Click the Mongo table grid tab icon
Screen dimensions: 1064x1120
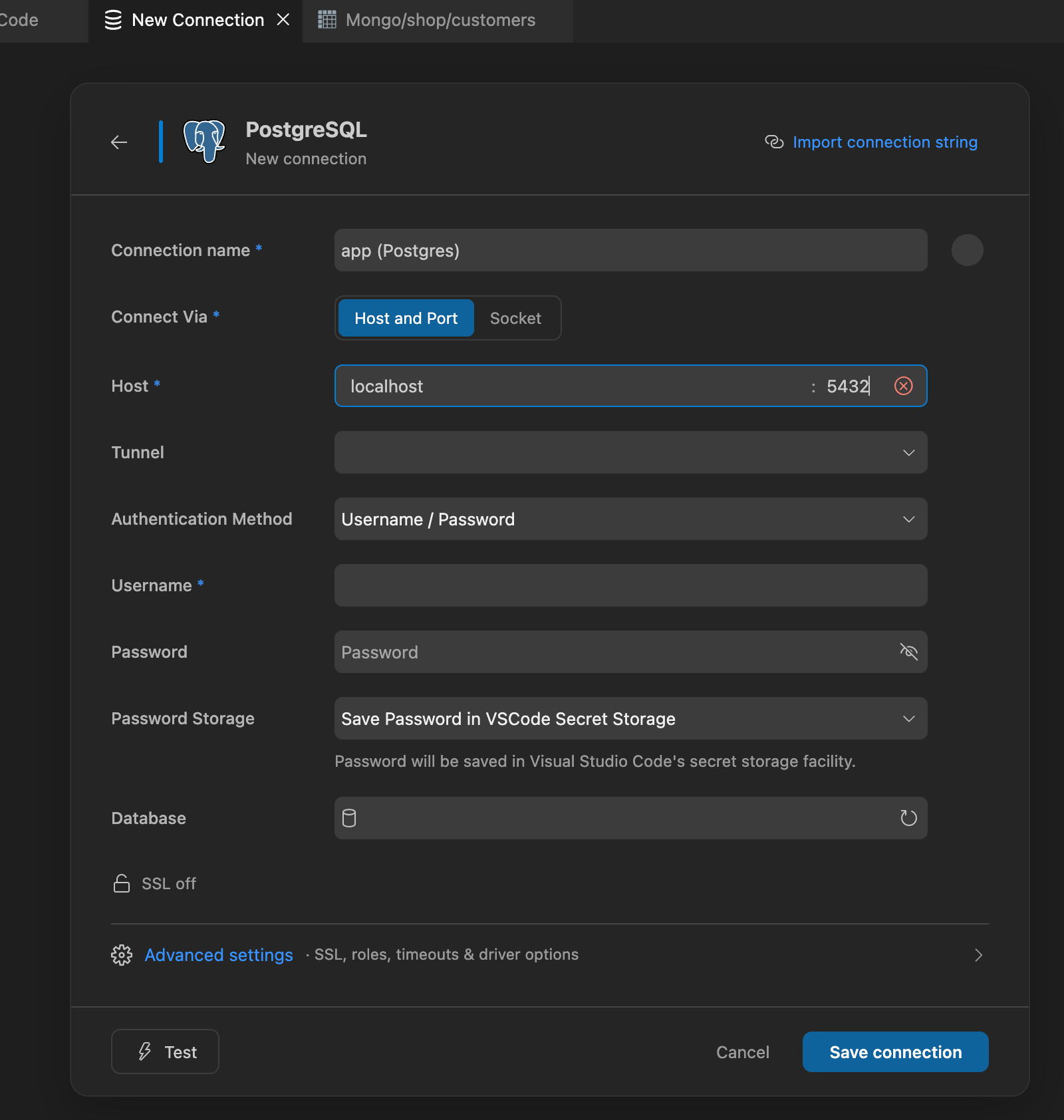click(x=327, y=20)
